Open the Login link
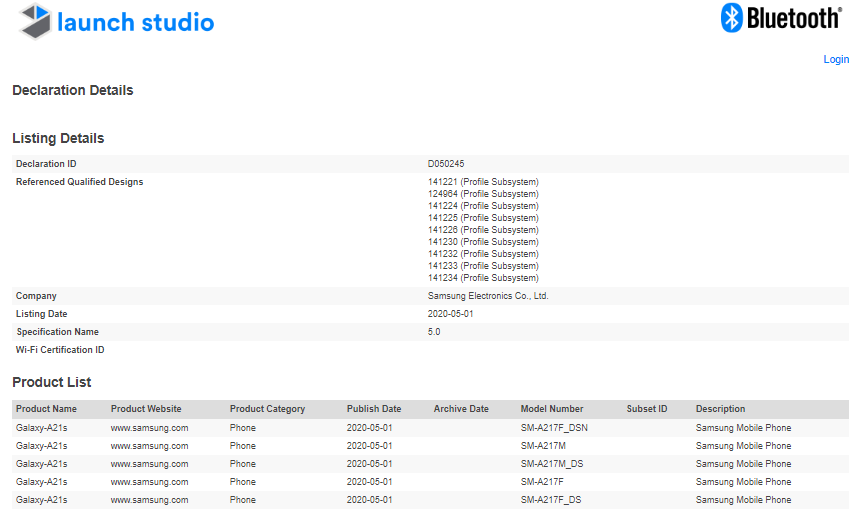The height and width of the screenshot is (522, 857). [x=835, y=60]
